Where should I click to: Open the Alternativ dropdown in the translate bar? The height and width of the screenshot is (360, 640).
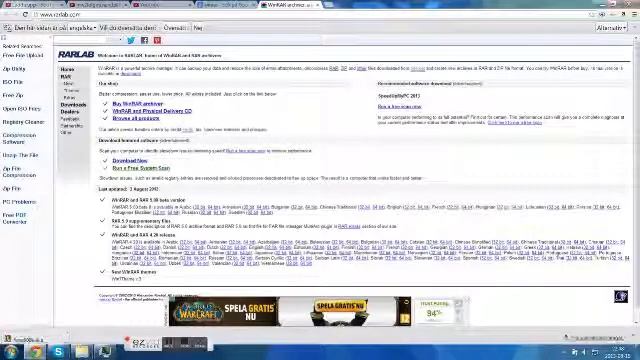pyautogui.click(x=611, y=28)
